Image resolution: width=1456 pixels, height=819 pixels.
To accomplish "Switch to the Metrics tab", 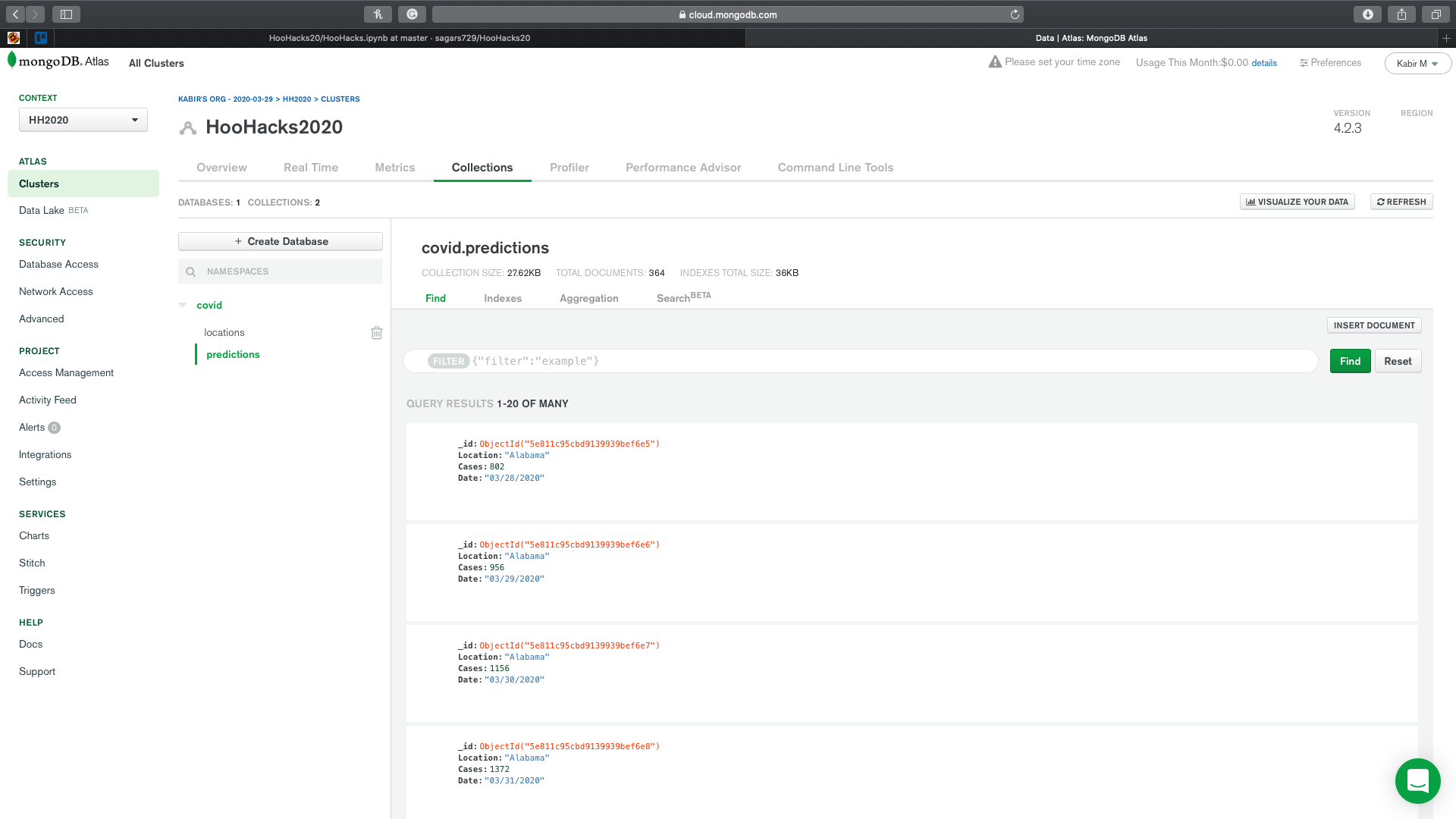I will (394, 168).
